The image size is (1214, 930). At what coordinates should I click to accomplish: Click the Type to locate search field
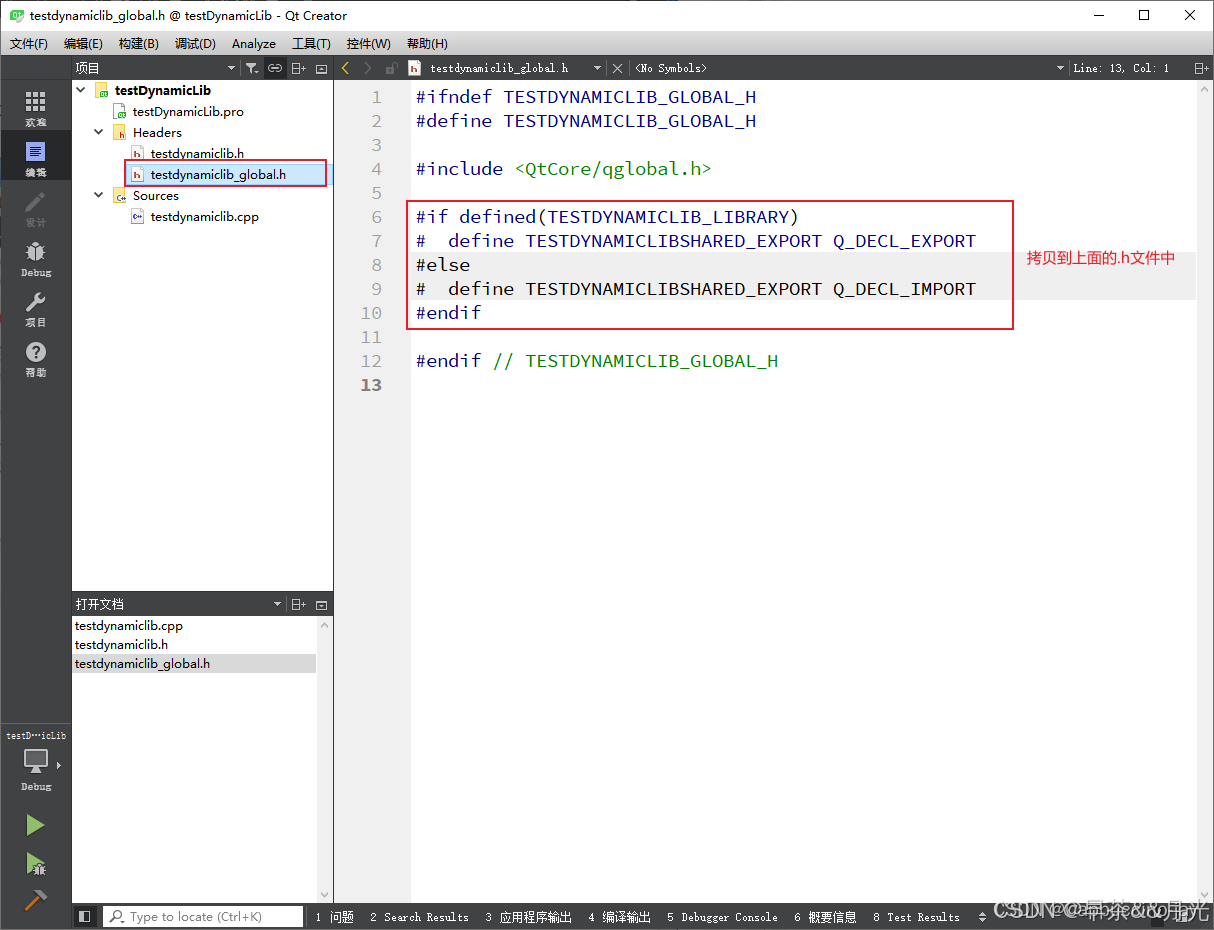click(203, 916)
